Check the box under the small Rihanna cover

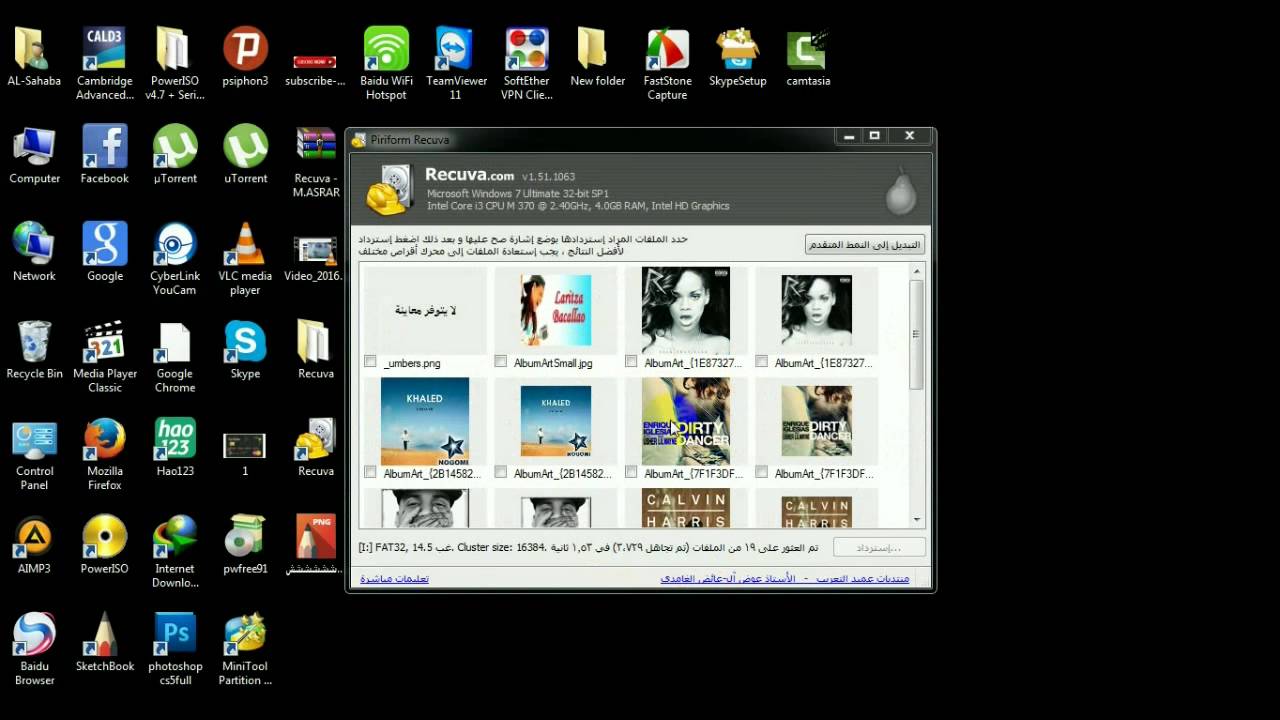coord(761,362)
